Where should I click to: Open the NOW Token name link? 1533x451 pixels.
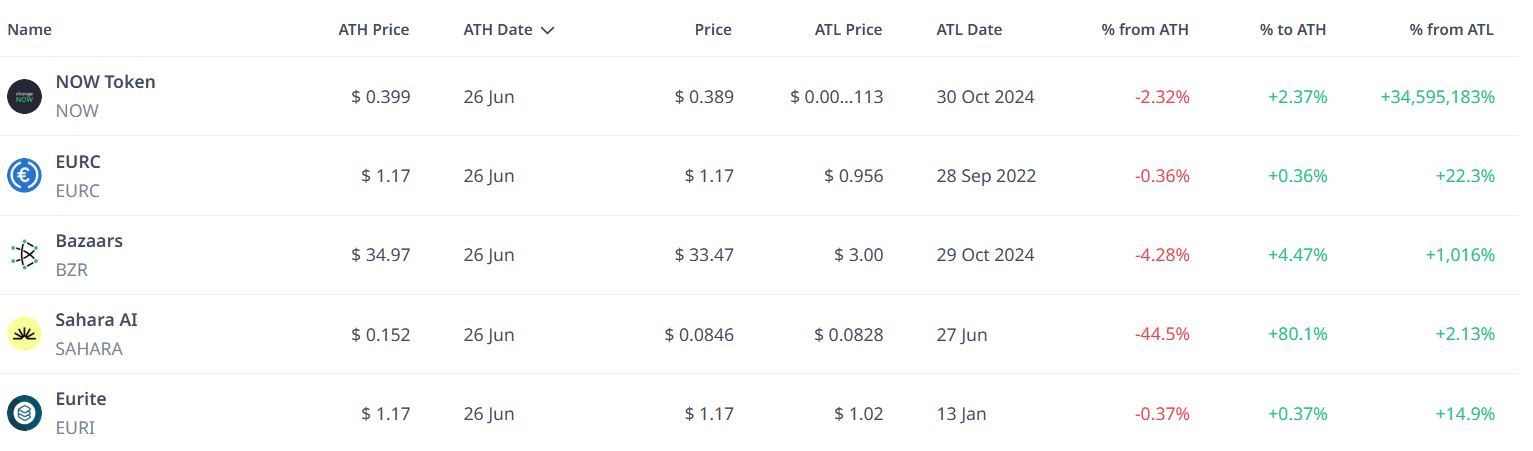[x=105, y=82]
